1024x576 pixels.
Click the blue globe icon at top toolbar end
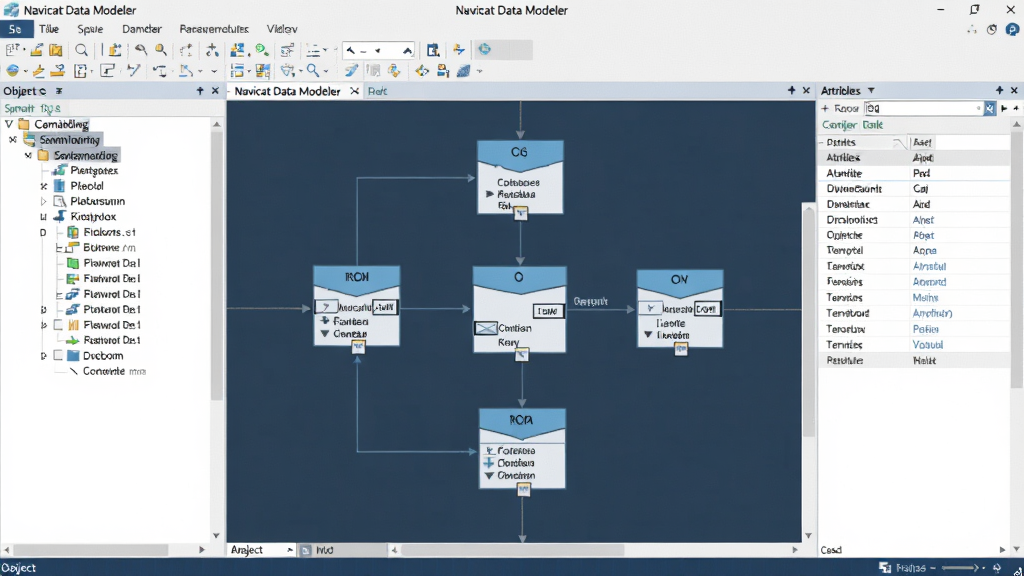click(485, 50)
